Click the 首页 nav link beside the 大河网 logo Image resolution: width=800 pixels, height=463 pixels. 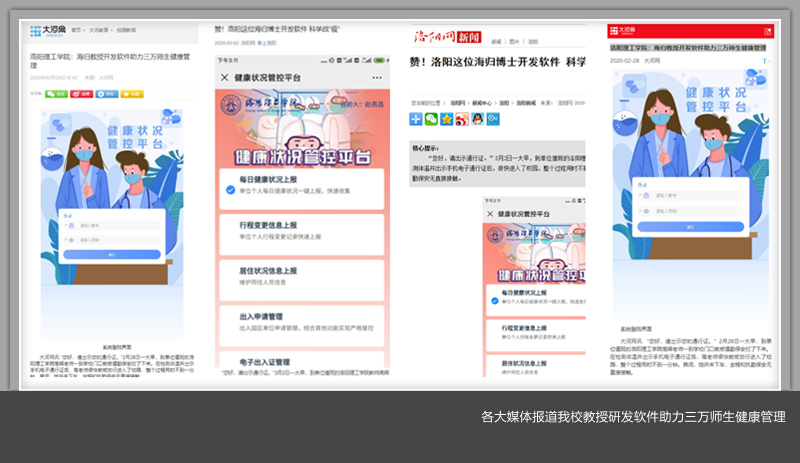coord(76,30)
